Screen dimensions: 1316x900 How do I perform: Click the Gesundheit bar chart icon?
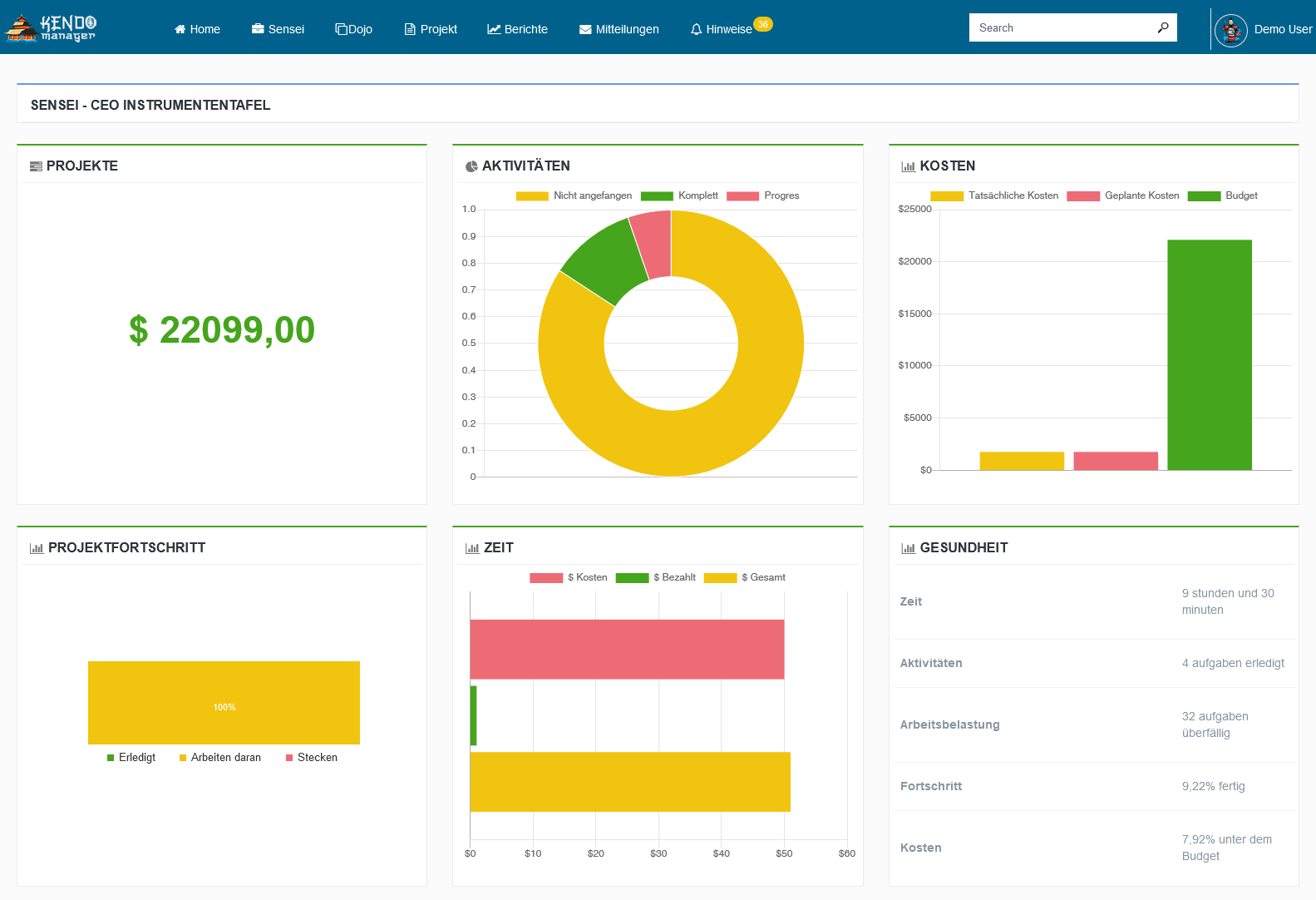click(909, 548)
